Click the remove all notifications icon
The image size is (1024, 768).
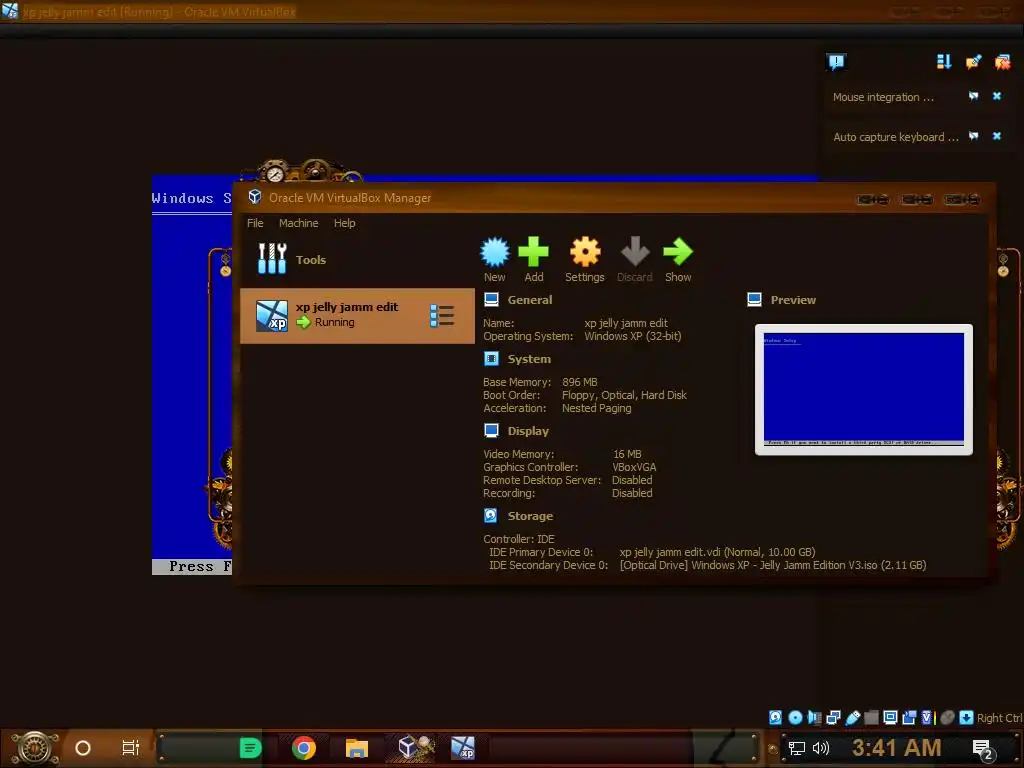[x=1002, y=61]
